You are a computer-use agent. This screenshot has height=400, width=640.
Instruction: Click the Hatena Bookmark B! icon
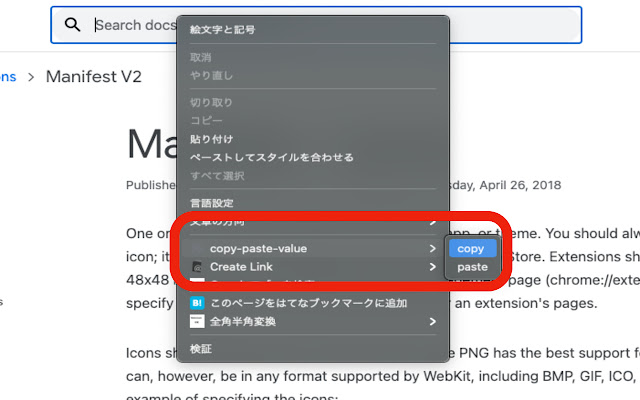[197, 303]
